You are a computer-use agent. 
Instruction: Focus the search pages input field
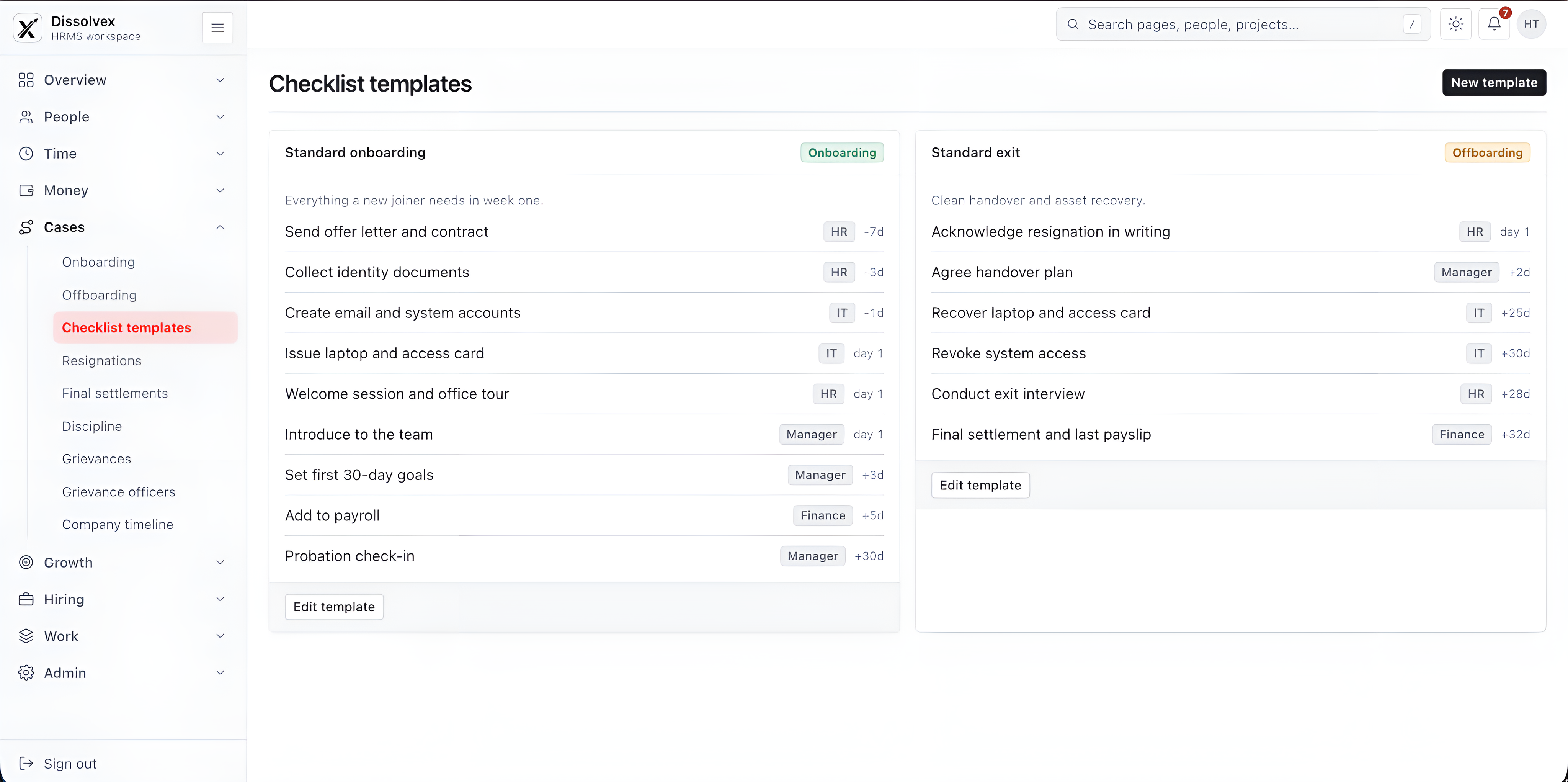(x=1243, y=25)
